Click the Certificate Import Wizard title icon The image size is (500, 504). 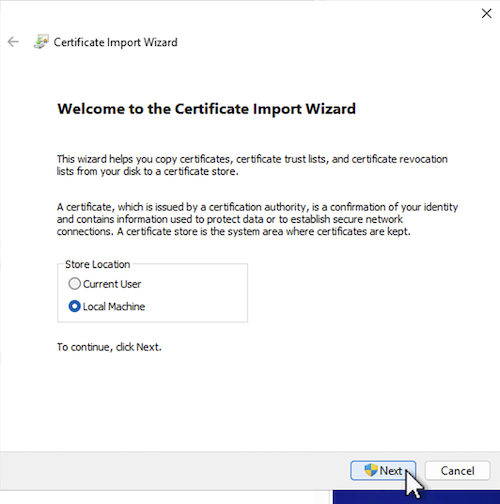point(41,42)
